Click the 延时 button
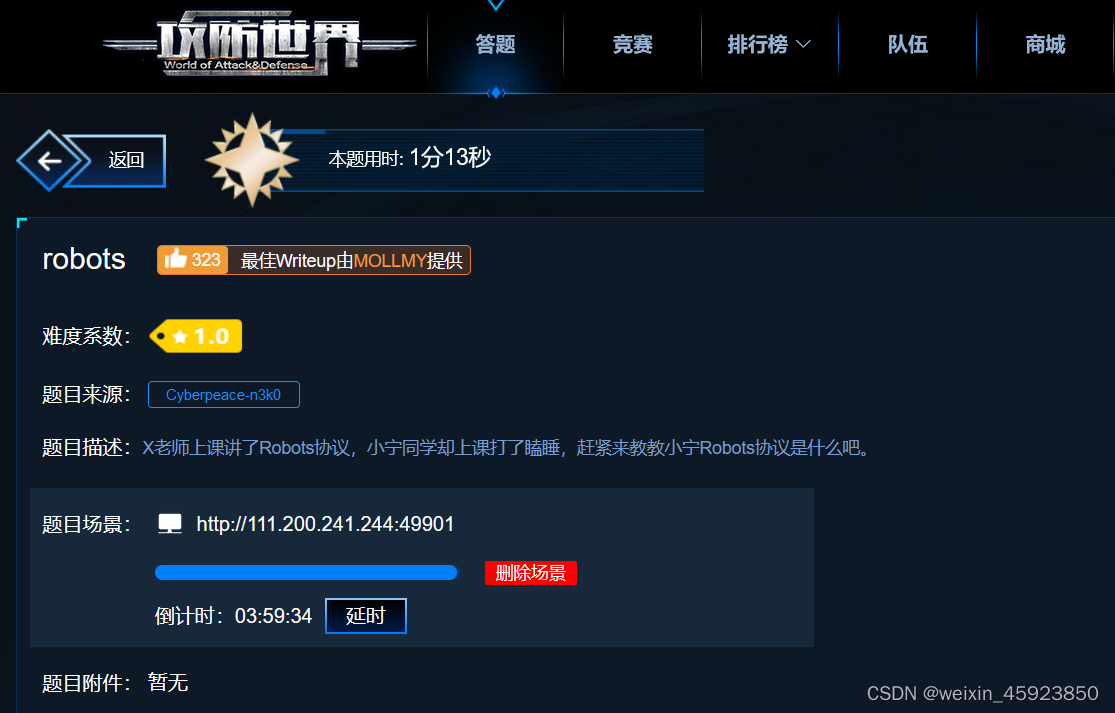The width and height of the screenshot is (1115, 713). click(366, 616)
